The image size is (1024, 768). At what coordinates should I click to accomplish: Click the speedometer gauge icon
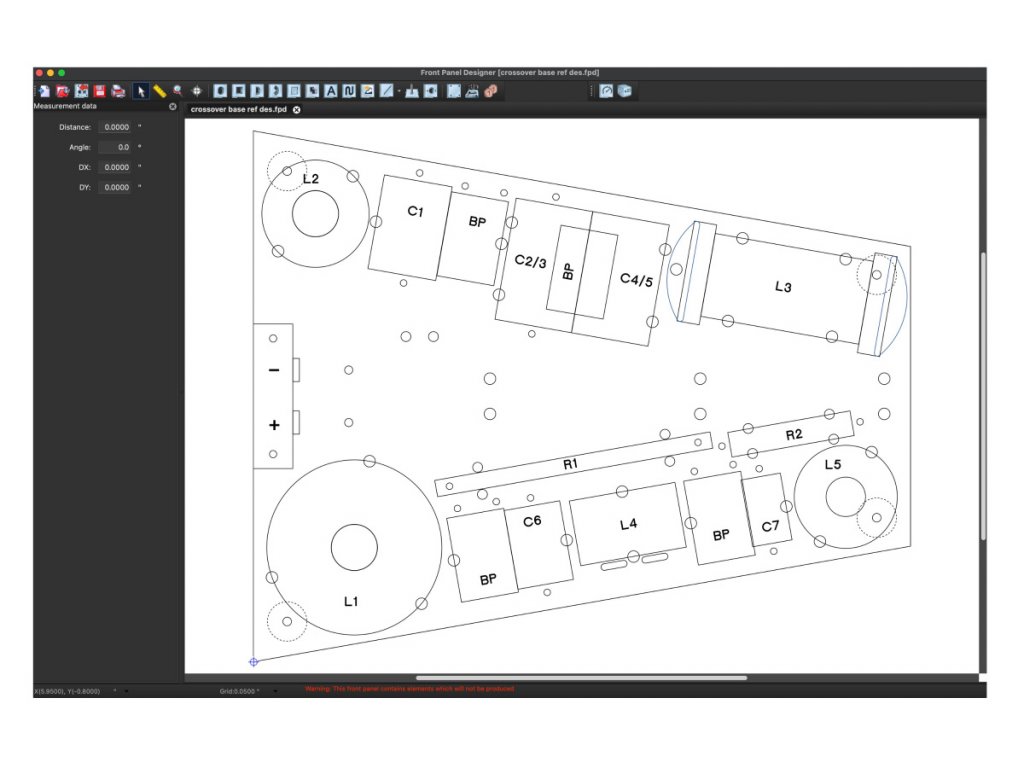coord(606,91)
